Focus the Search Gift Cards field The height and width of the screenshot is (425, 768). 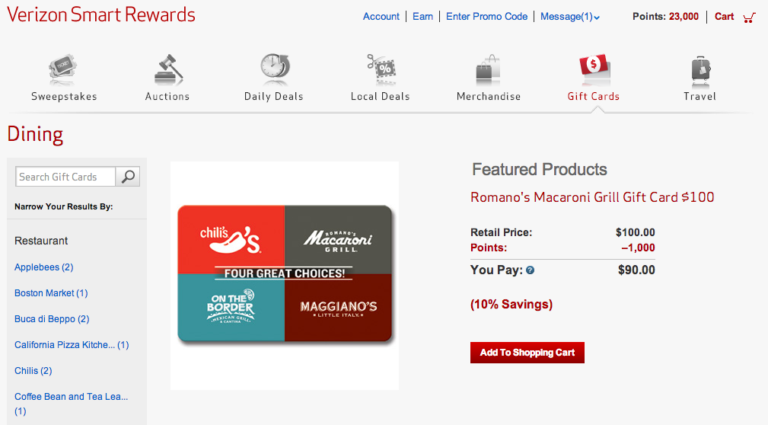pos(65,177)
